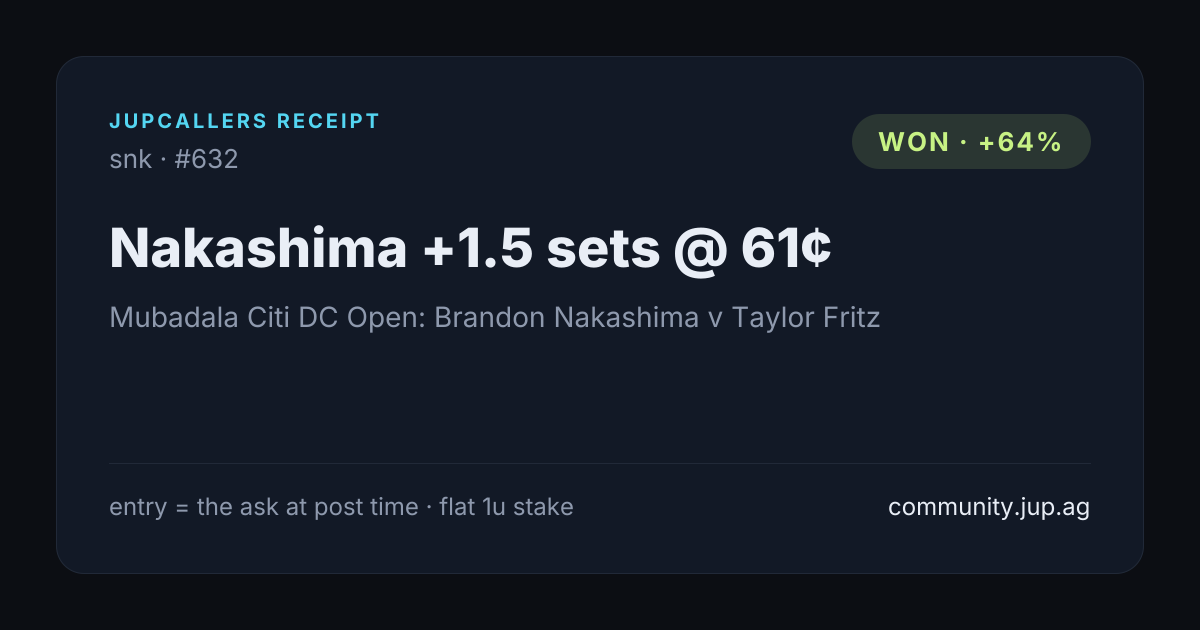Select the Brandon Nakashima player name
This screenshot has width=1200, height=630.
click(566, 318)
